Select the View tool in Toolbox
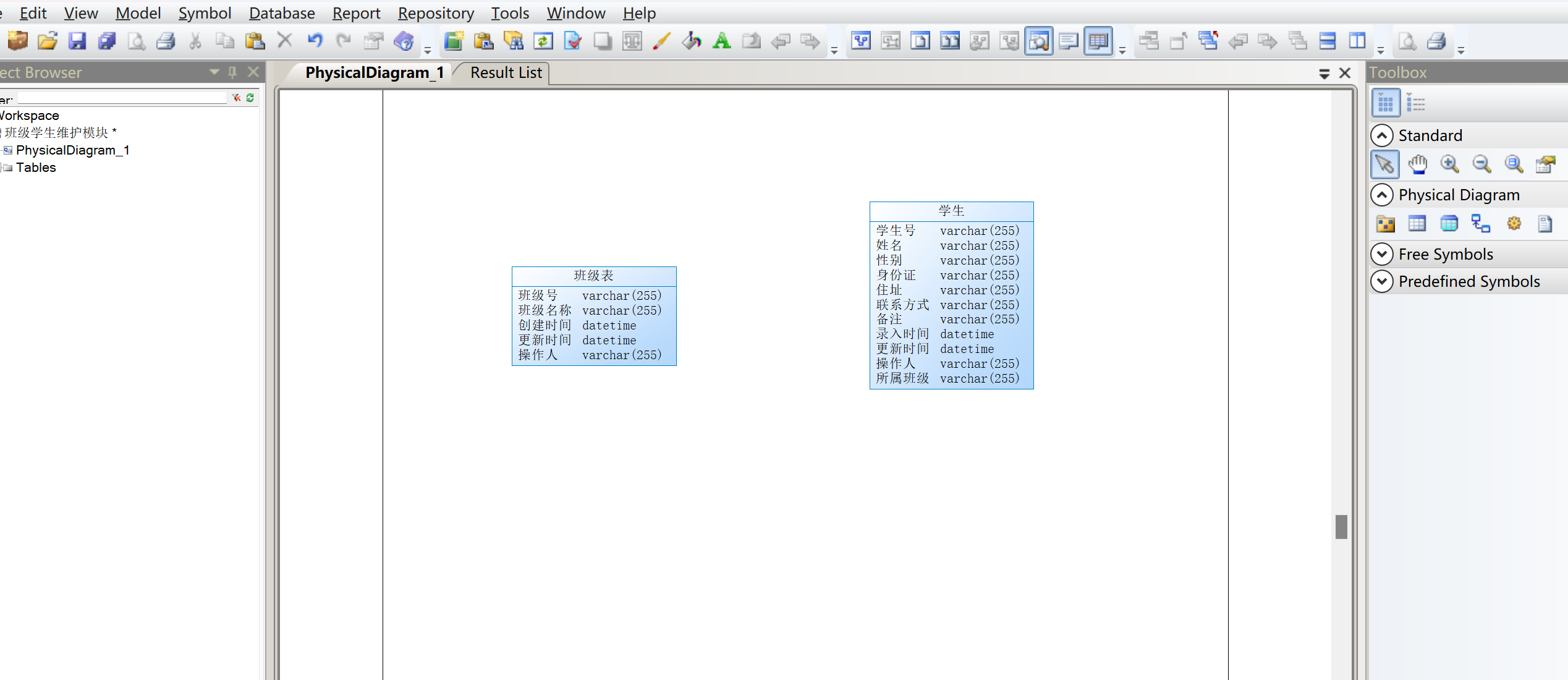This screenshot has width=1568, height=680. [x=1449, y=224]
